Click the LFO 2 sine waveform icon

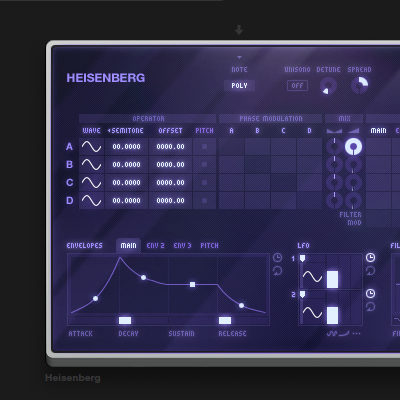click(x=312, y=313)
